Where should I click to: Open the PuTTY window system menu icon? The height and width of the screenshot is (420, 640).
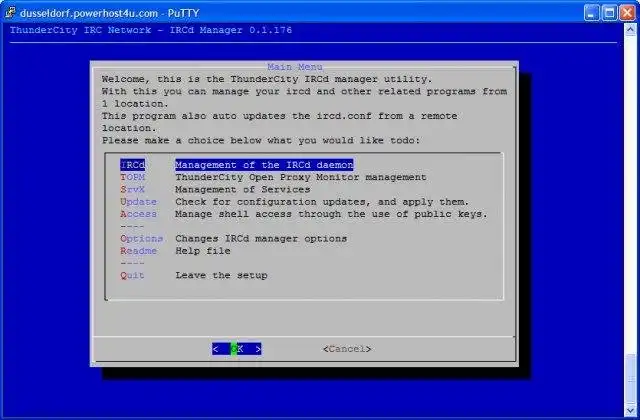pos(10,13)
